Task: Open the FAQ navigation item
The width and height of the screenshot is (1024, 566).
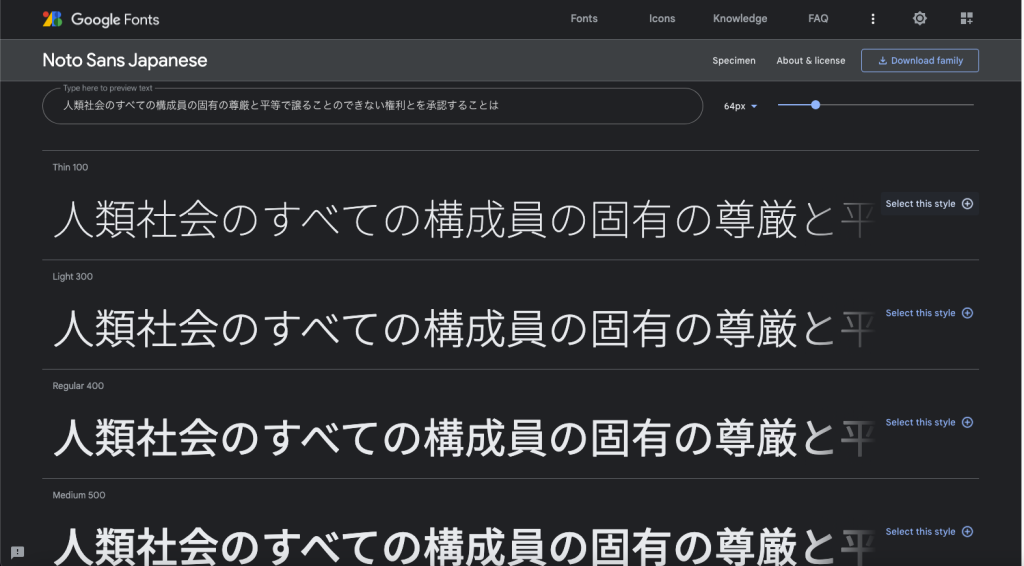Action: [818, 18]
